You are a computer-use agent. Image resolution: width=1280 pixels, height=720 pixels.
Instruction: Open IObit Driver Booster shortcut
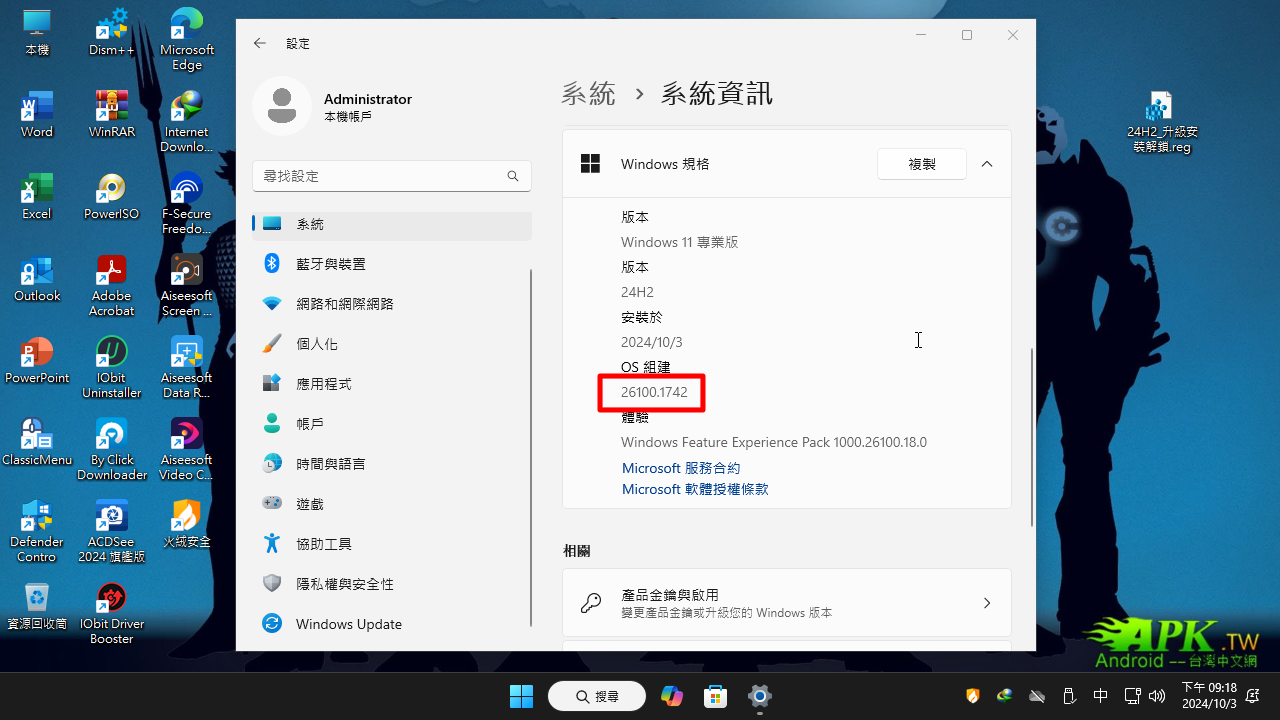112,613
